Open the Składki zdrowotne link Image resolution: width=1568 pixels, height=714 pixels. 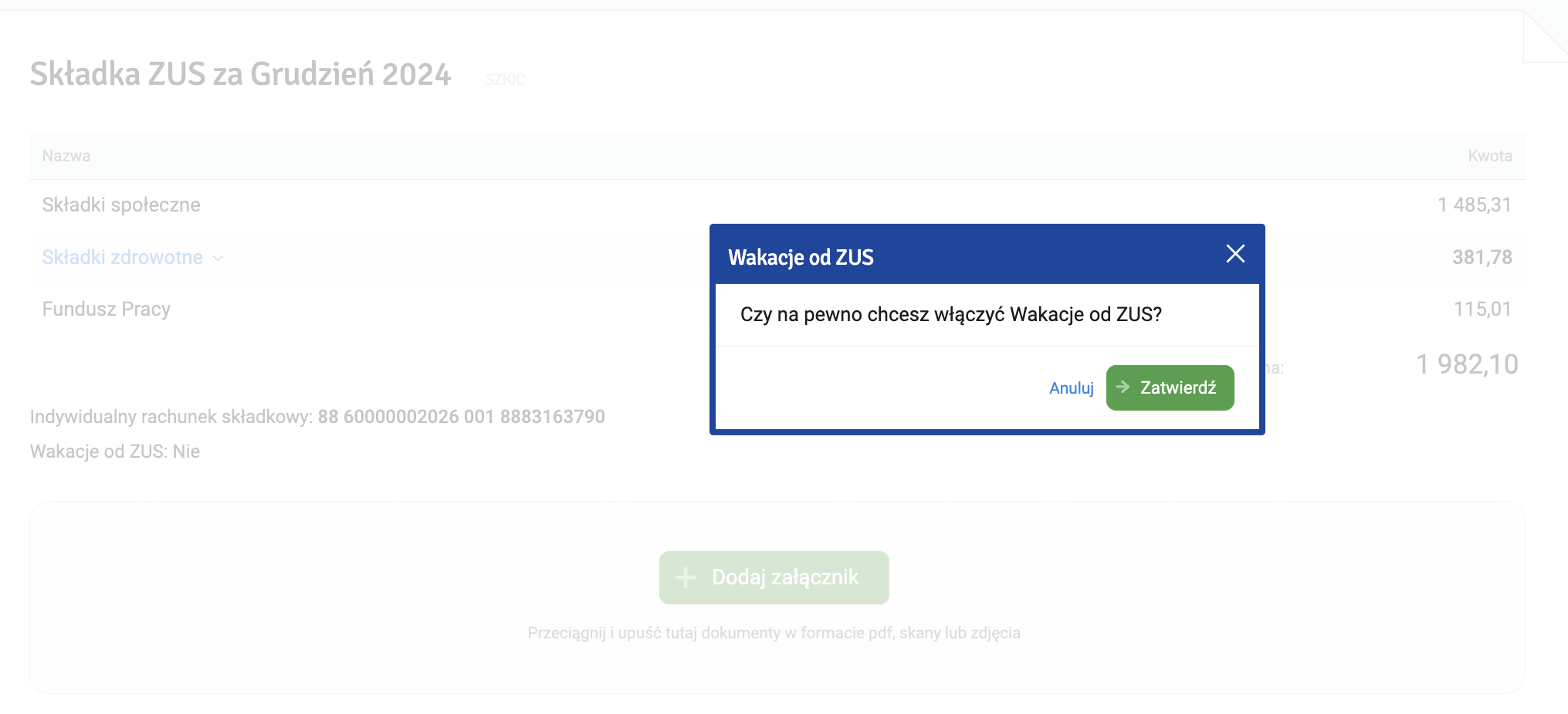tap(123, 257)
